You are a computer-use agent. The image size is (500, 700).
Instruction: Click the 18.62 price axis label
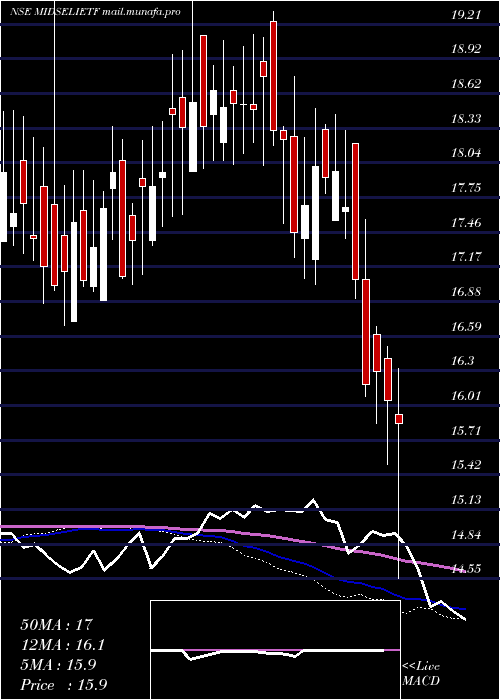click(x=466, y=83)
